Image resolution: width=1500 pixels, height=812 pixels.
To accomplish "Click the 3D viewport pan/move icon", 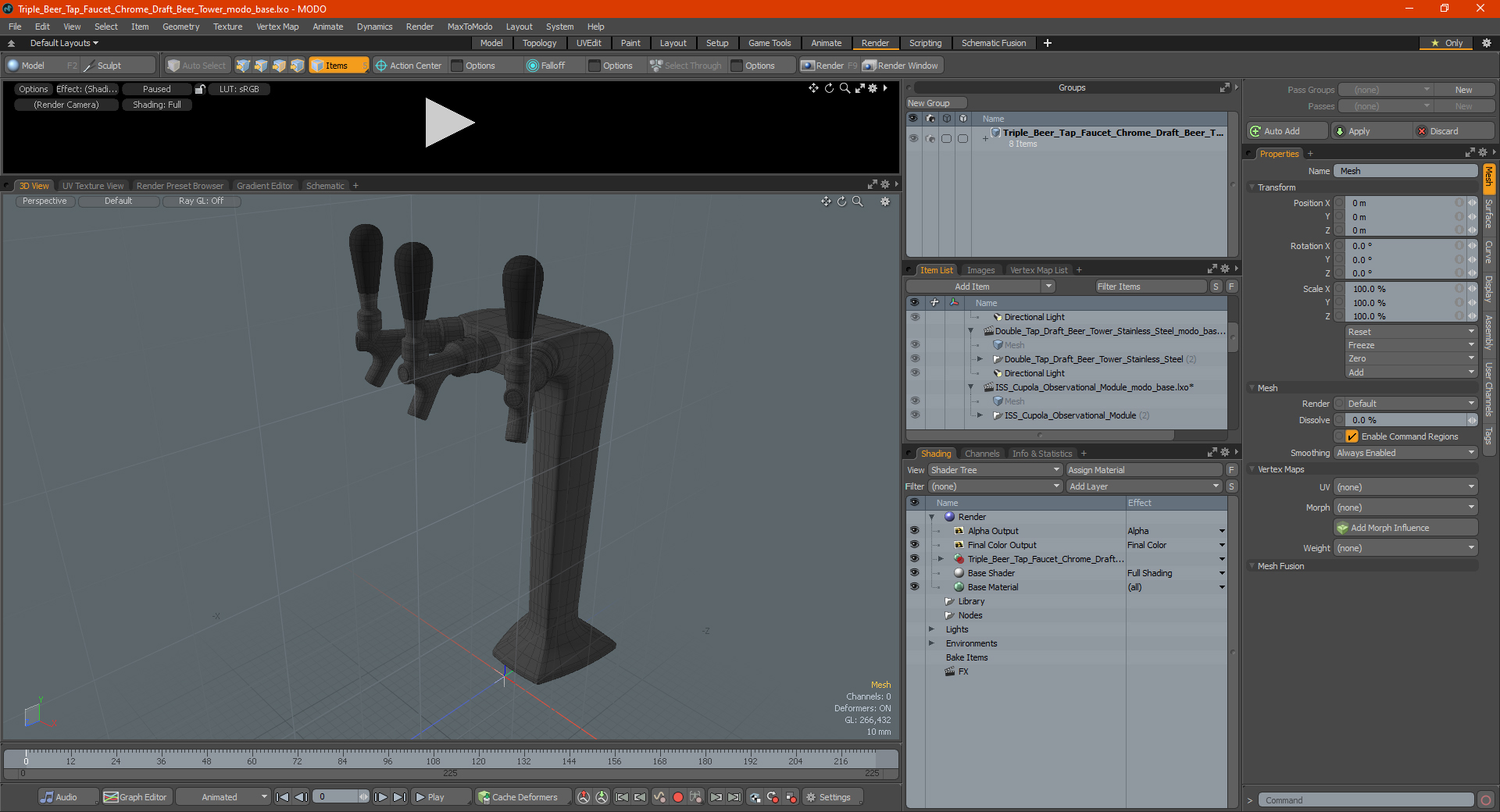I will pos(826,201).
